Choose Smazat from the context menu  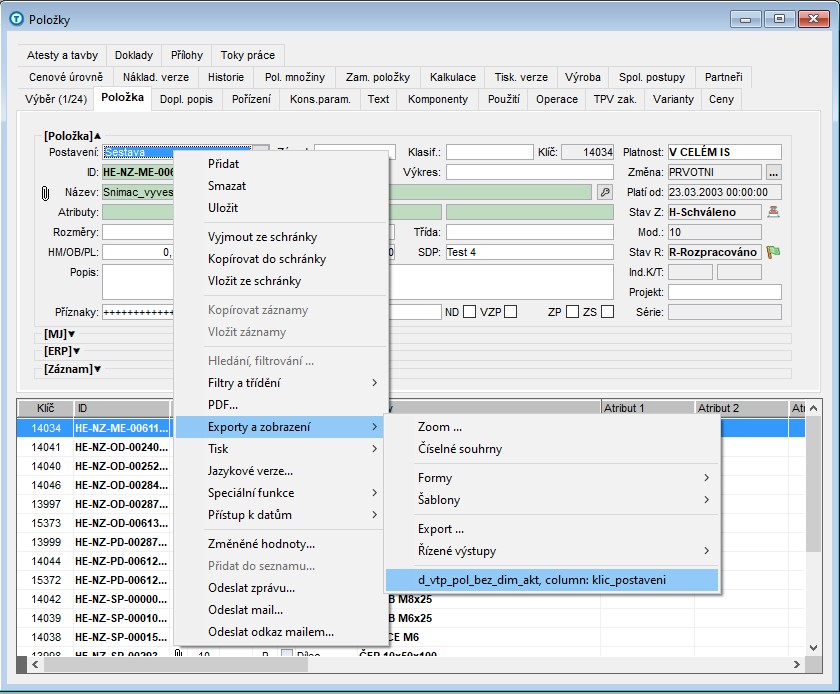pos(281,185)
